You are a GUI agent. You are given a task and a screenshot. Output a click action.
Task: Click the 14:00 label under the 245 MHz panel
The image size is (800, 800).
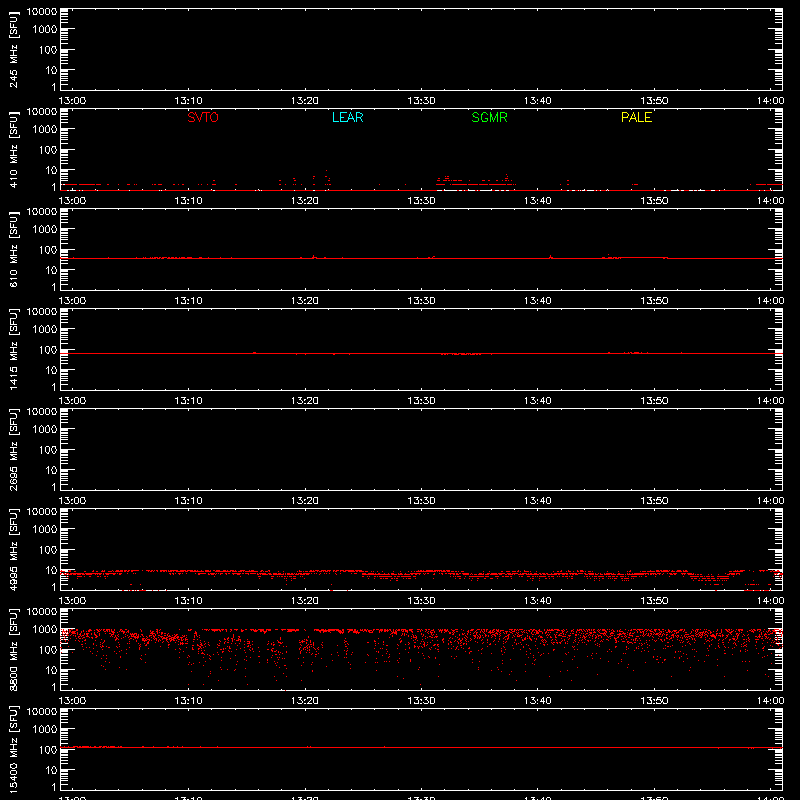[770, 101]
